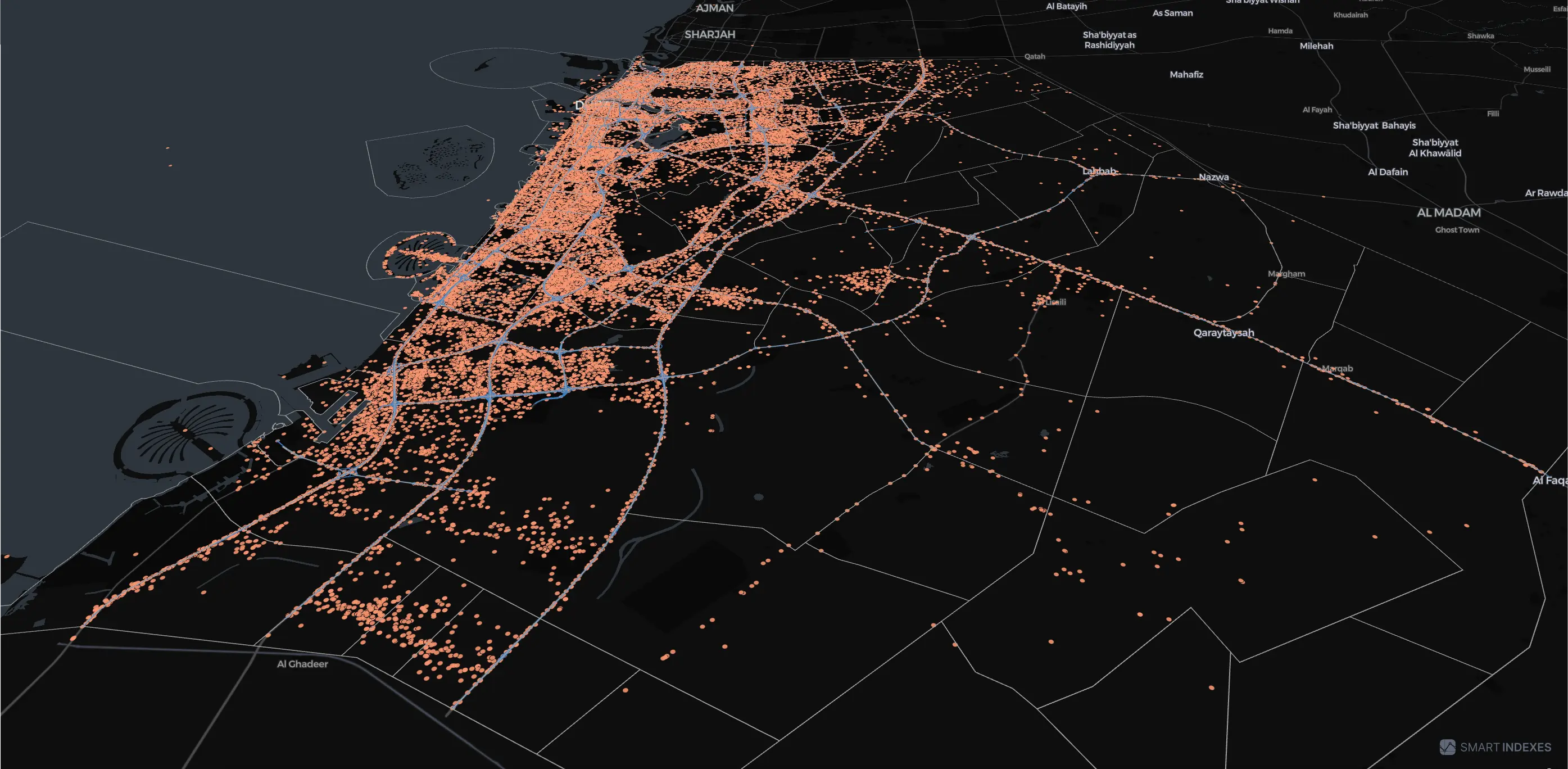Select the Musselli label
1568x769 pixels.
[1537, 69]
